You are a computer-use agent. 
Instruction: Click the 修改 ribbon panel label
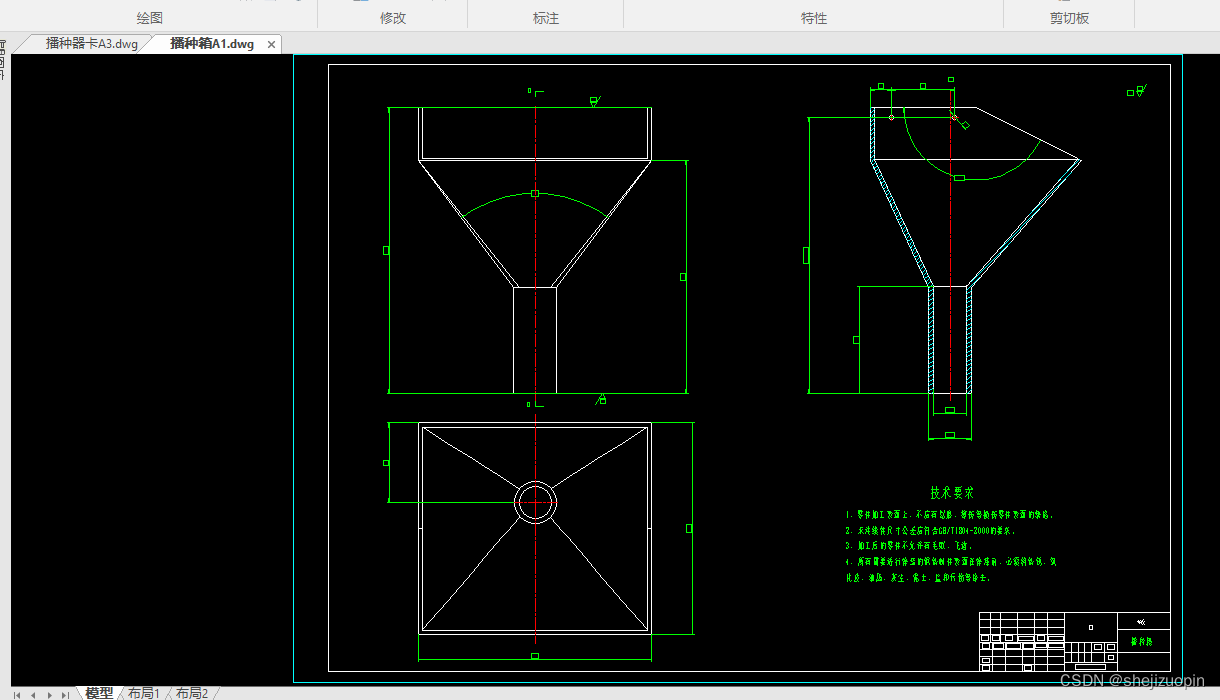394,18
